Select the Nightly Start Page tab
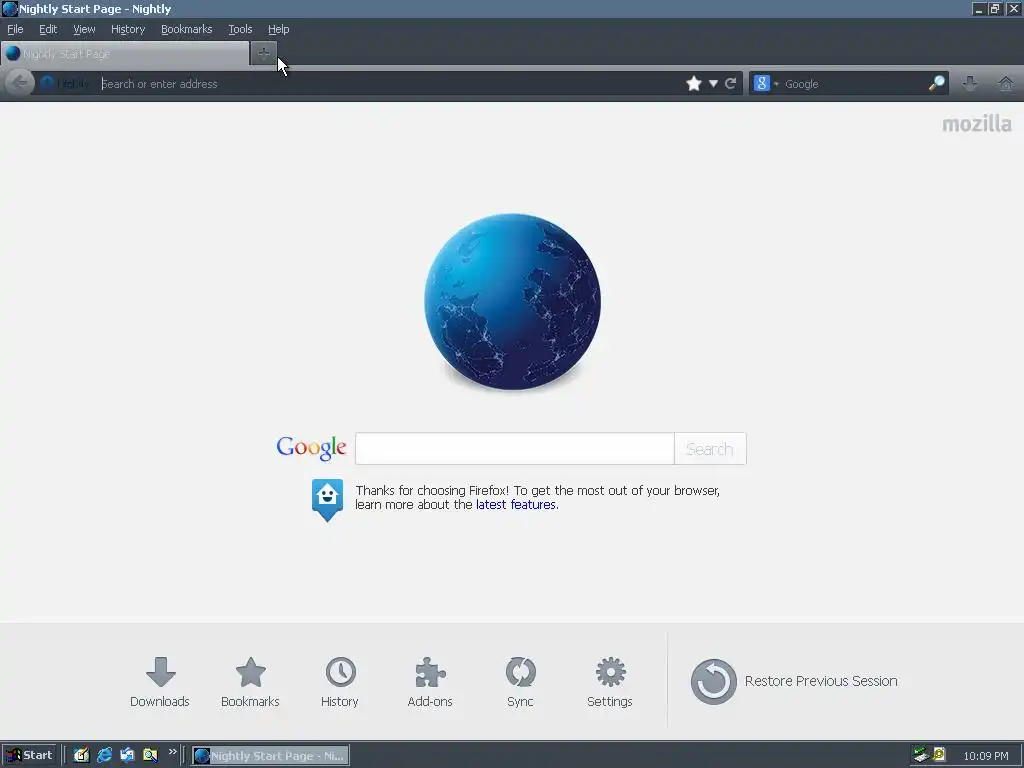 pos(125,54)
